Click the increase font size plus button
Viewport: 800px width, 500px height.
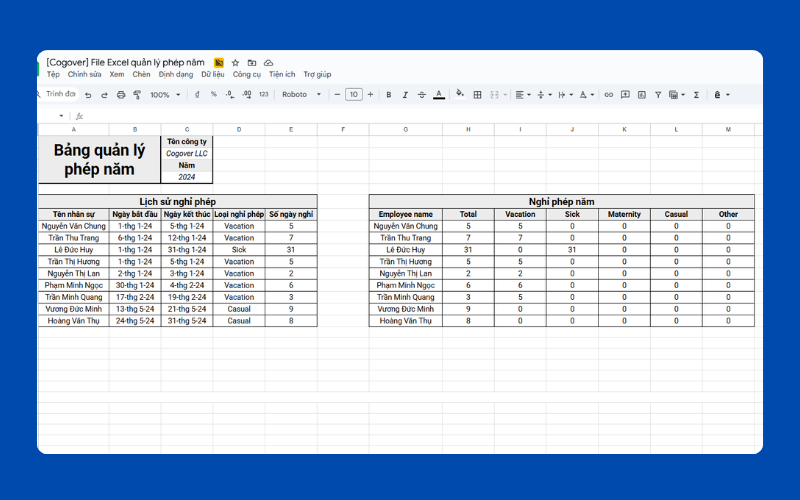coord(370,95)
